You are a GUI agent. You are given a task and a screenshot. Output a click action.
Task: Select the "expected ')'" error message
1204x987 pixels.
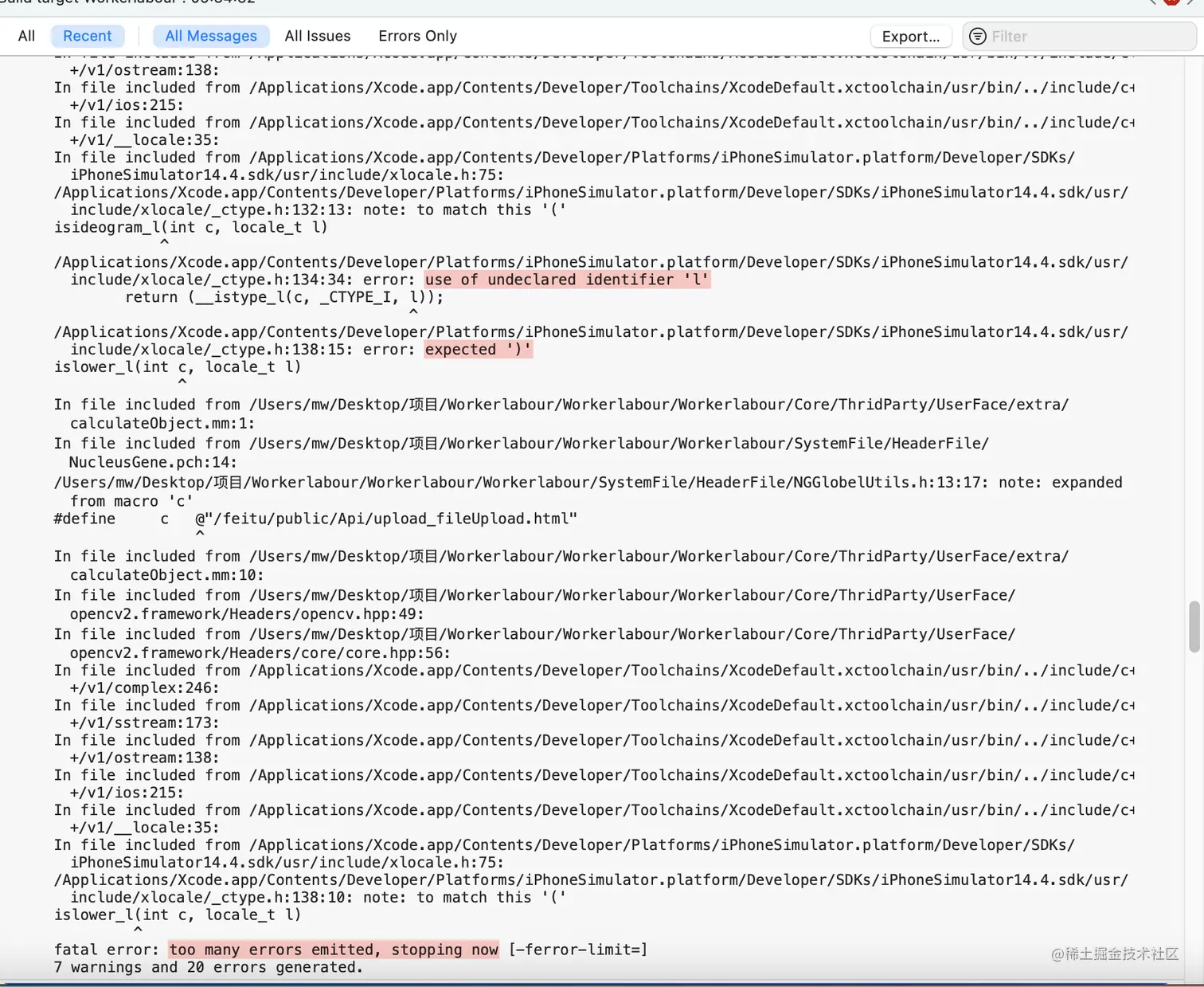click(x=478, y=349)
